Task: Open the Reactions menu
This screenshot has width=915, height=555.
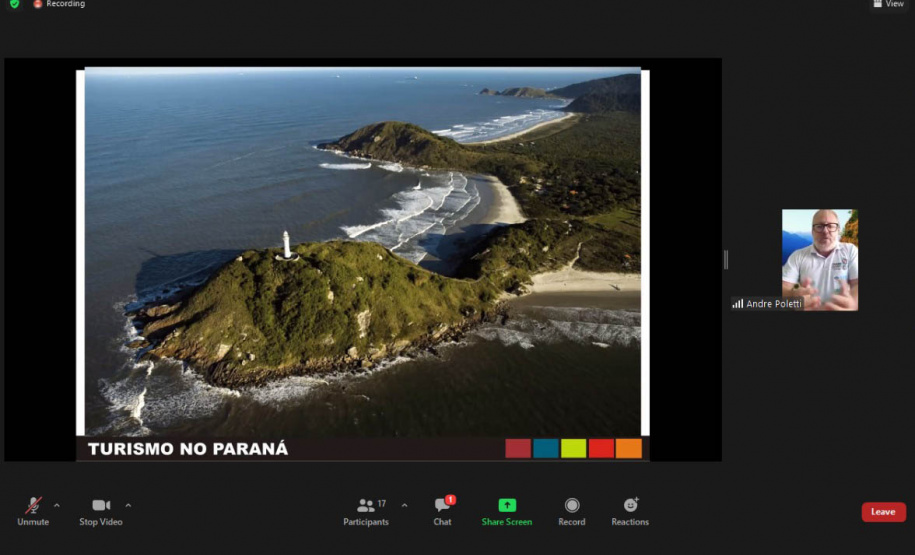Action: pyautogui.click(x=630, y=511)
